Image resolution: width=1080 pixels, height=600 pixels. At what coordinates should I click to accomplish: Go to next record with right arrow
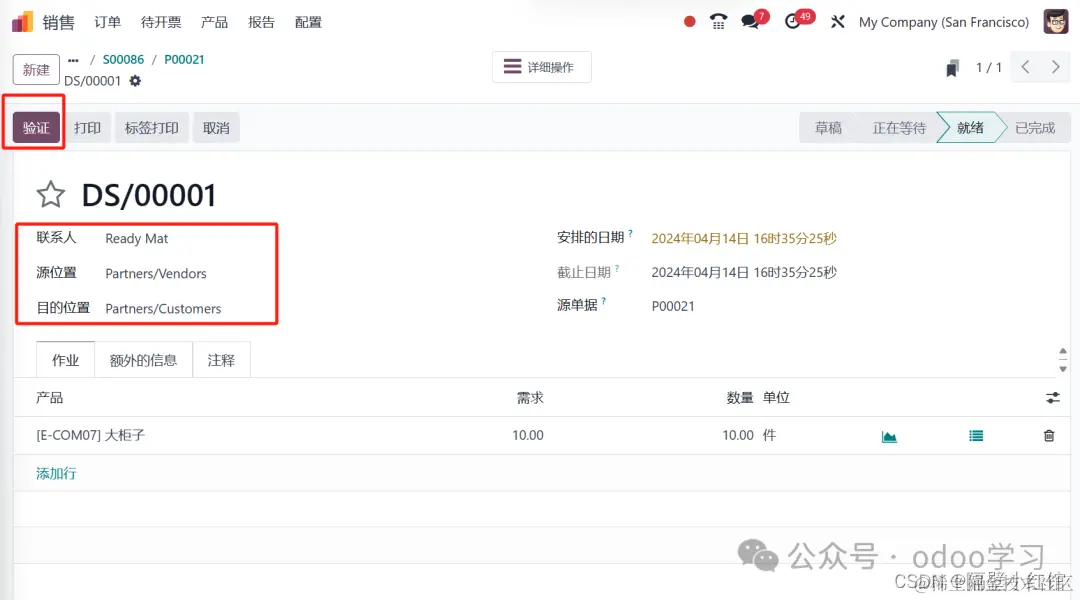click(x=1056, y=67)
